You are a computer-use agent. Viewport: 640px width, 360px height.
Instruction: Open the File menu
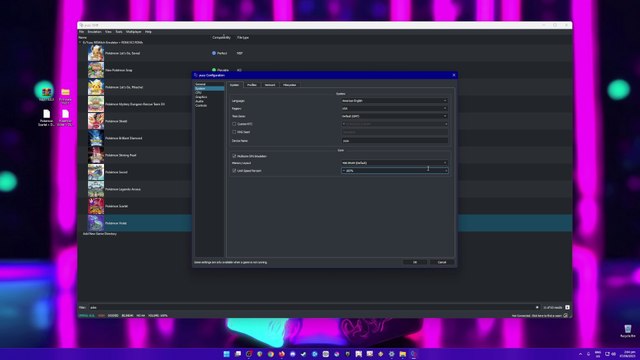click(x=82, y=32)
